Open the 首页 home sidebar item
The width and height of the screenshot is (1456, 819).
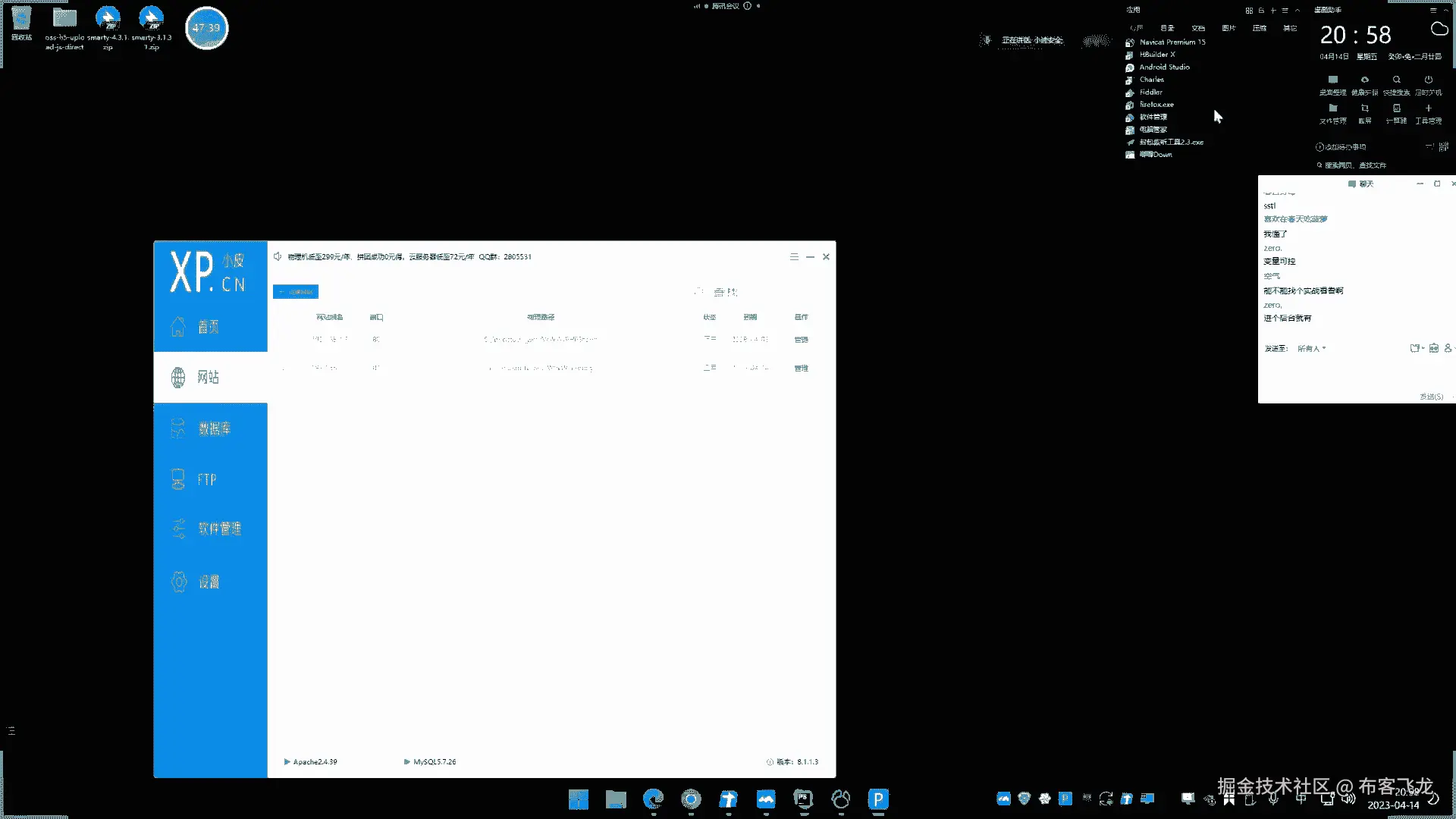click(x=209, y=327)
